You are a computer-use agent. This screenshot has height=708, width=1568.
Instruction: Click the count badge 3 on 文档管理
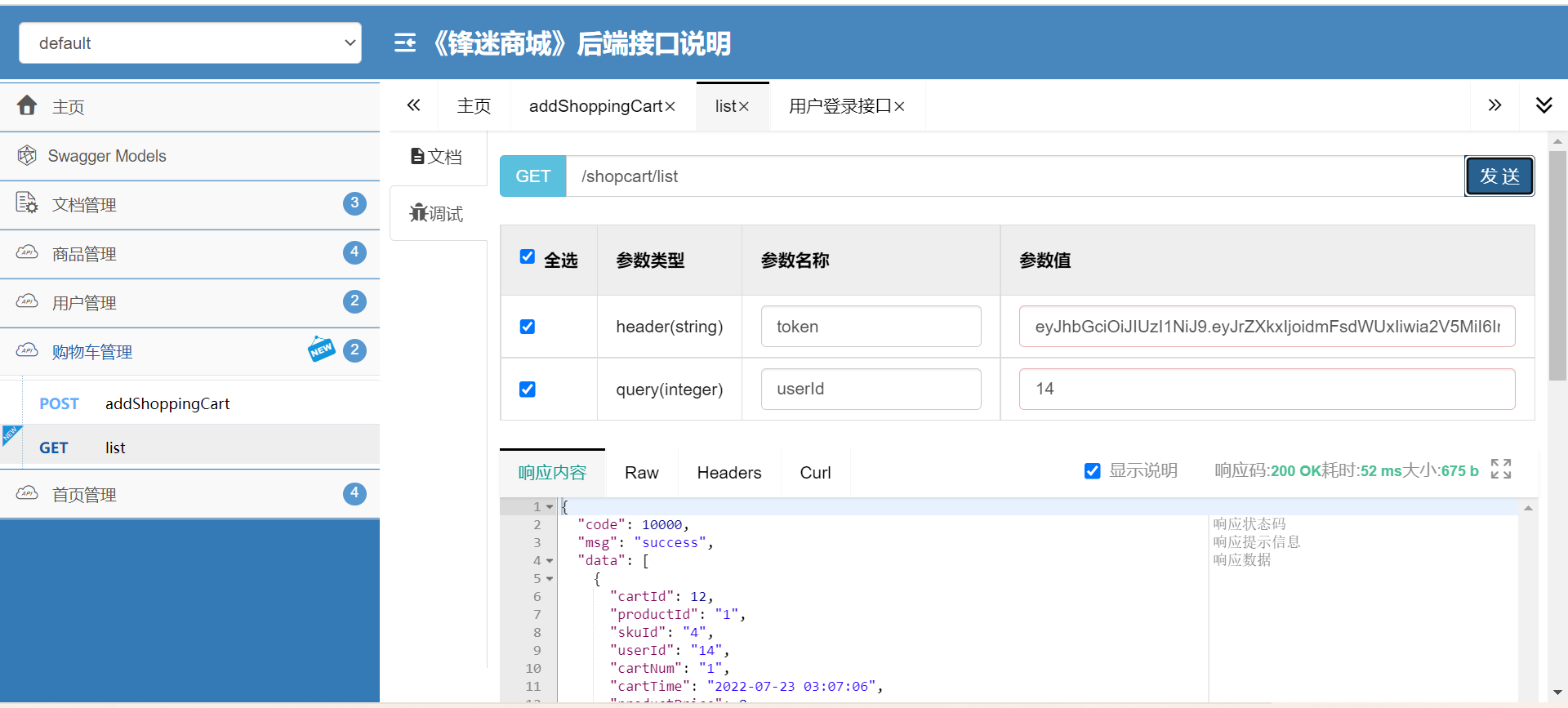[x=354, y=203]
